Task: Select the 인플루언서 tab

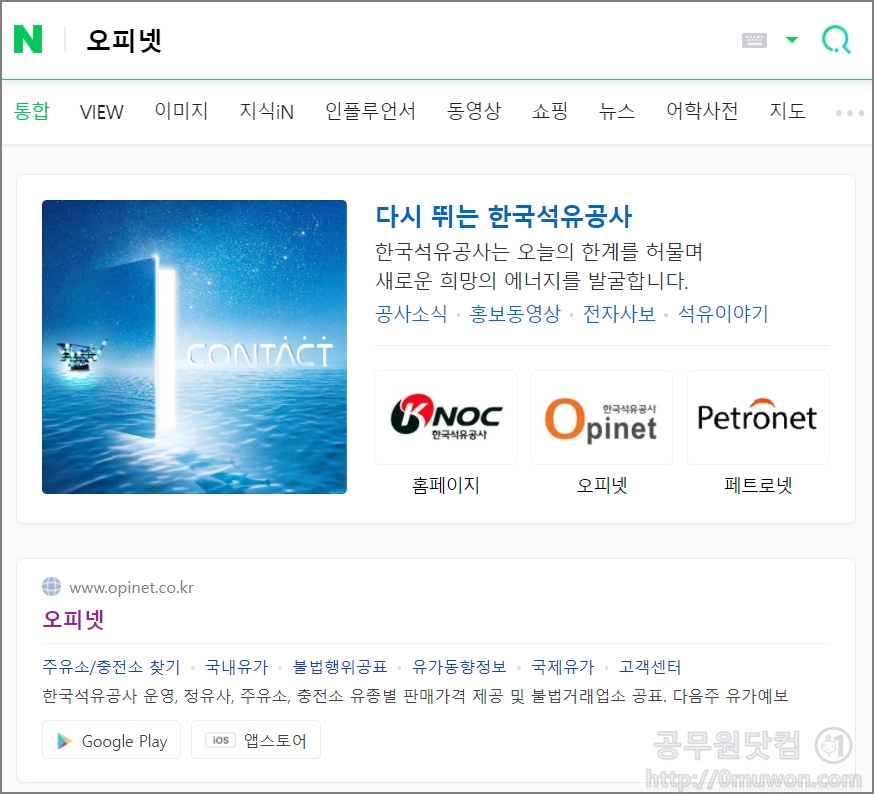Action: [x=370, y=111]
